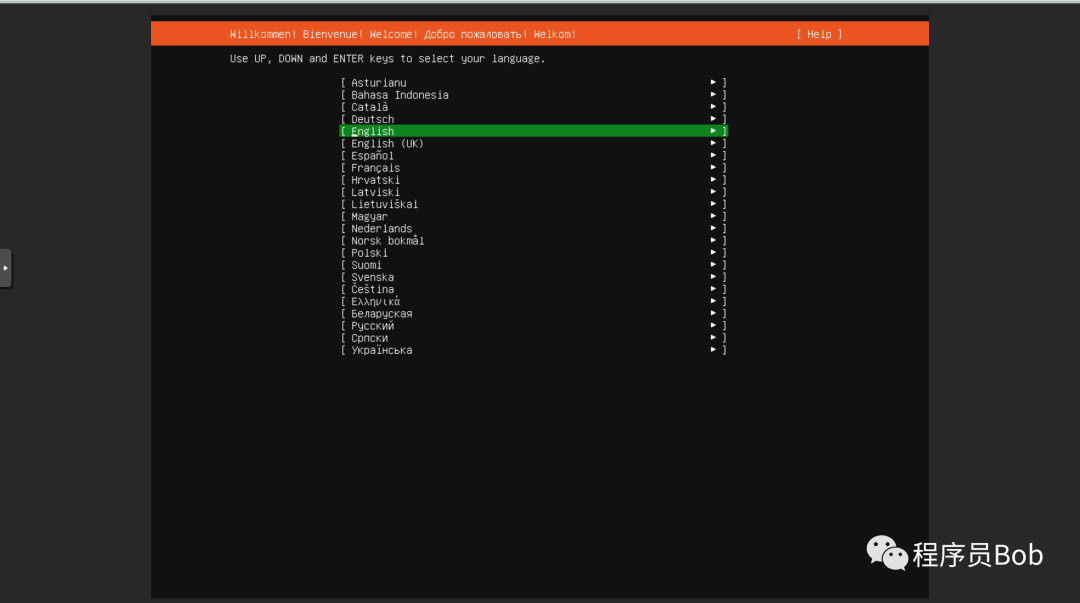Click the arrow icon beside Deutsch
1080x603 pixels.
pyautogui.click(x=713, y=119)
